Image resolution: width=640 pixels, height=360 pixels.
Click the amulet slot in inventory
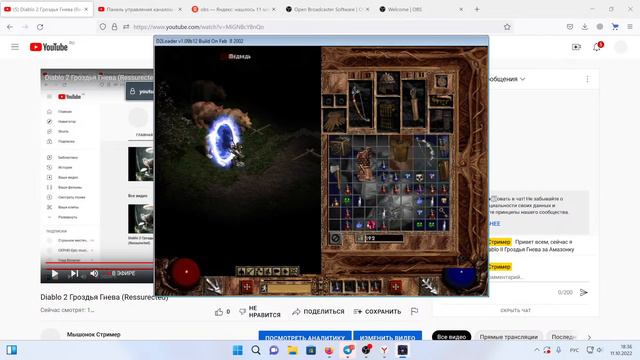point(441,82)
